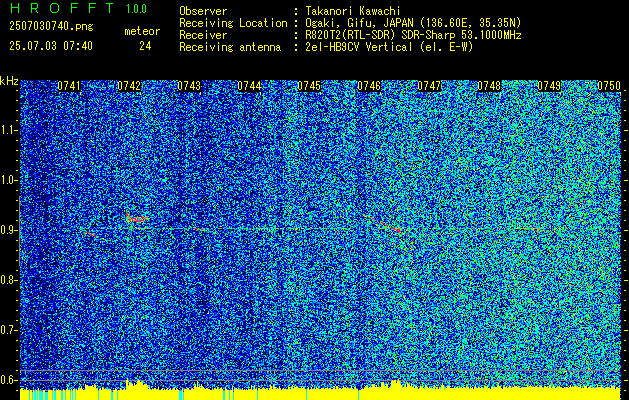The height and width of the screenshot is (400, 629).
Task: Click the meteor count value 24
Action: pyautogui.click(x=145, y=46)
